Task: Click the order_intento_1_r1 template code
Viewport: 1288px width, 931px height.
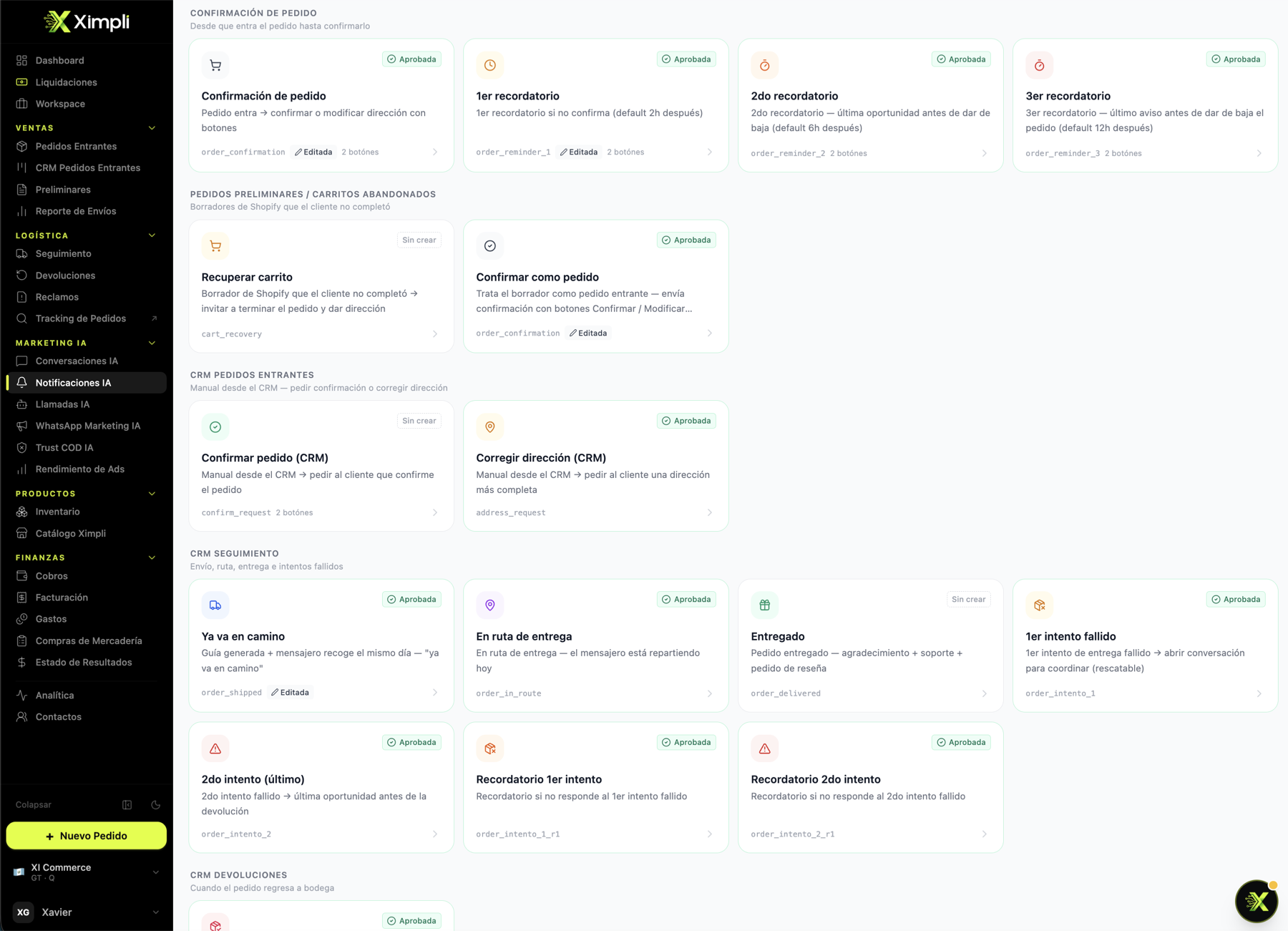Action: (518, 834)
